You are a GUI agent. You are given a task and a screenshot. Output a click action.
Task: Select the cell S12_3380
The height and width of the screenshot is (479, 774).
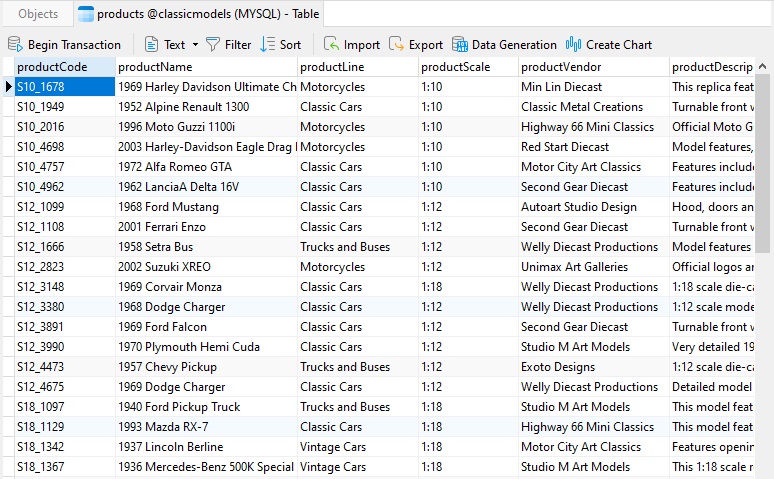pos(65,307)
